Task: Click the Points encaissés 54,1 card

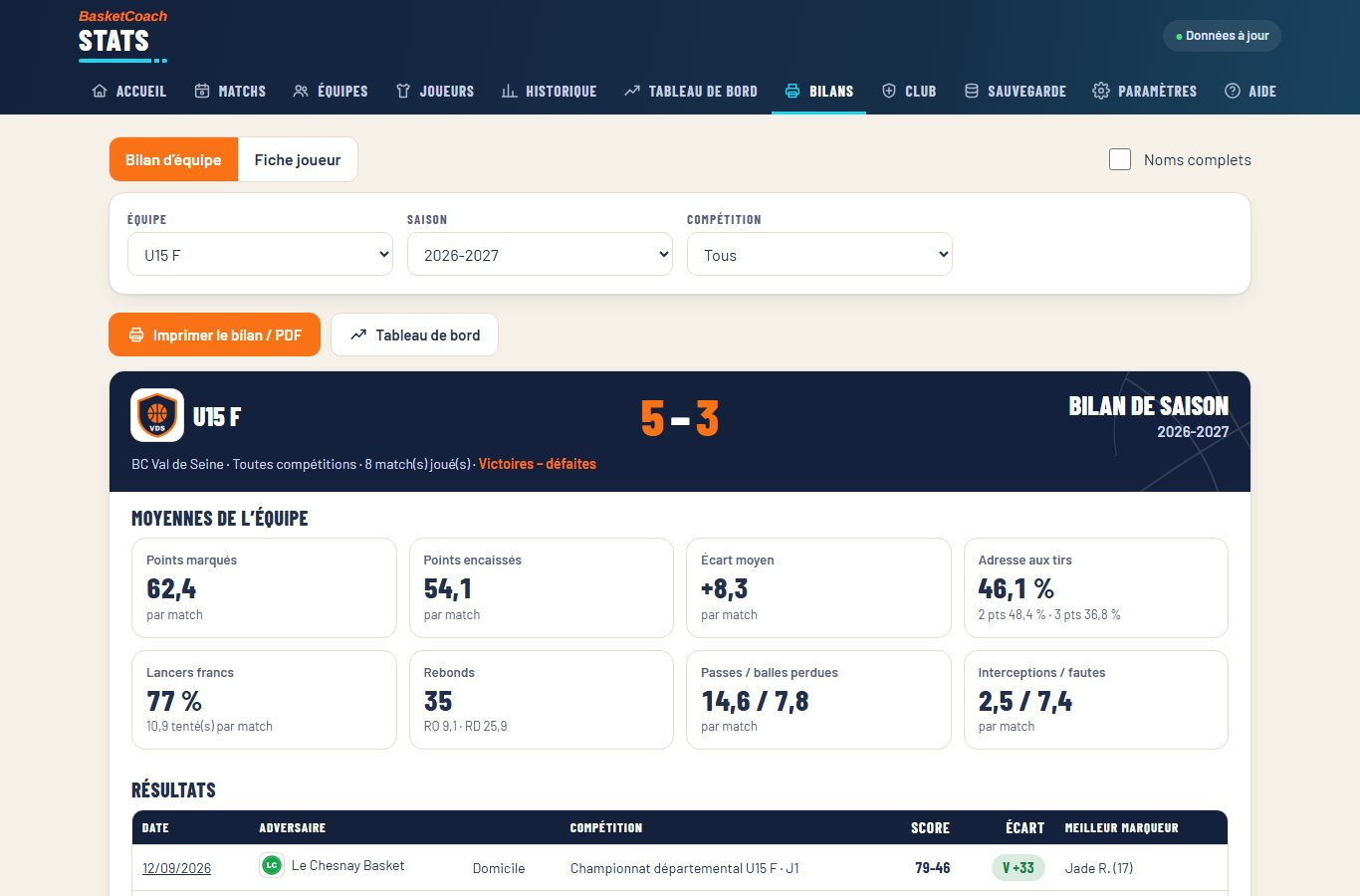Action: (542, 587)
